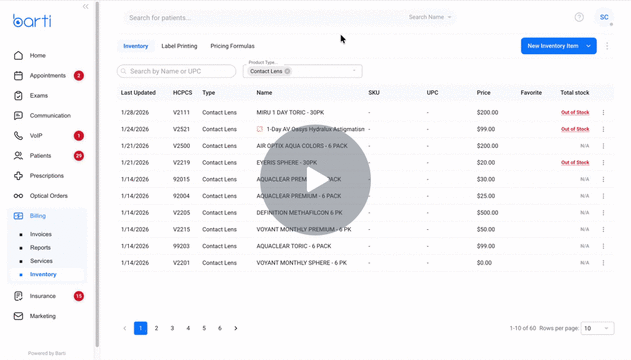Screen dimensions: 631x360
Task: Open row menu for EYERIS SPHERE - 30PK
Action: (603, 163)
